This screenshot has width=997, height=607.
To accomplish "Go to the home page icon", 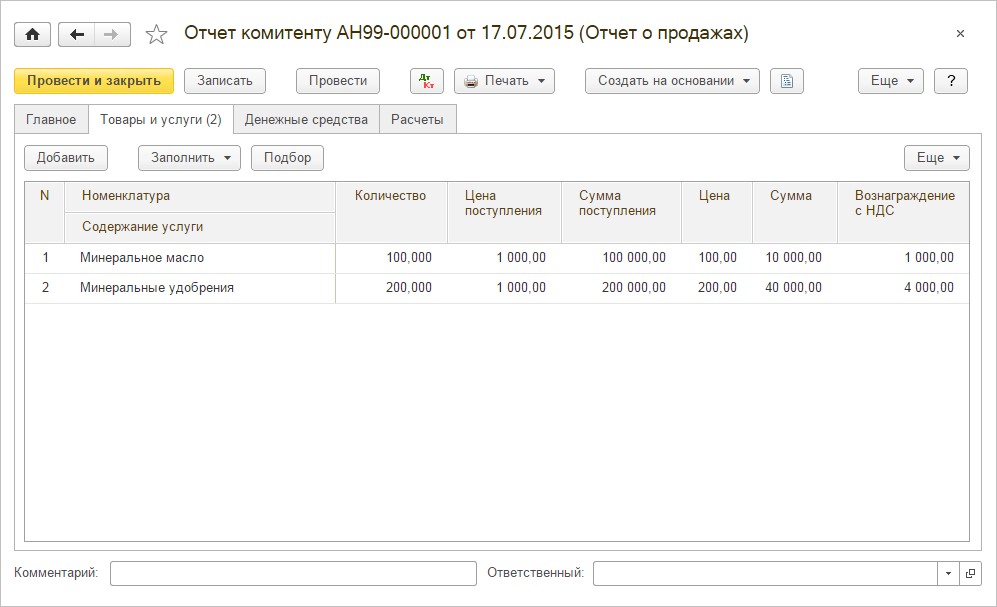I will 32,34.
